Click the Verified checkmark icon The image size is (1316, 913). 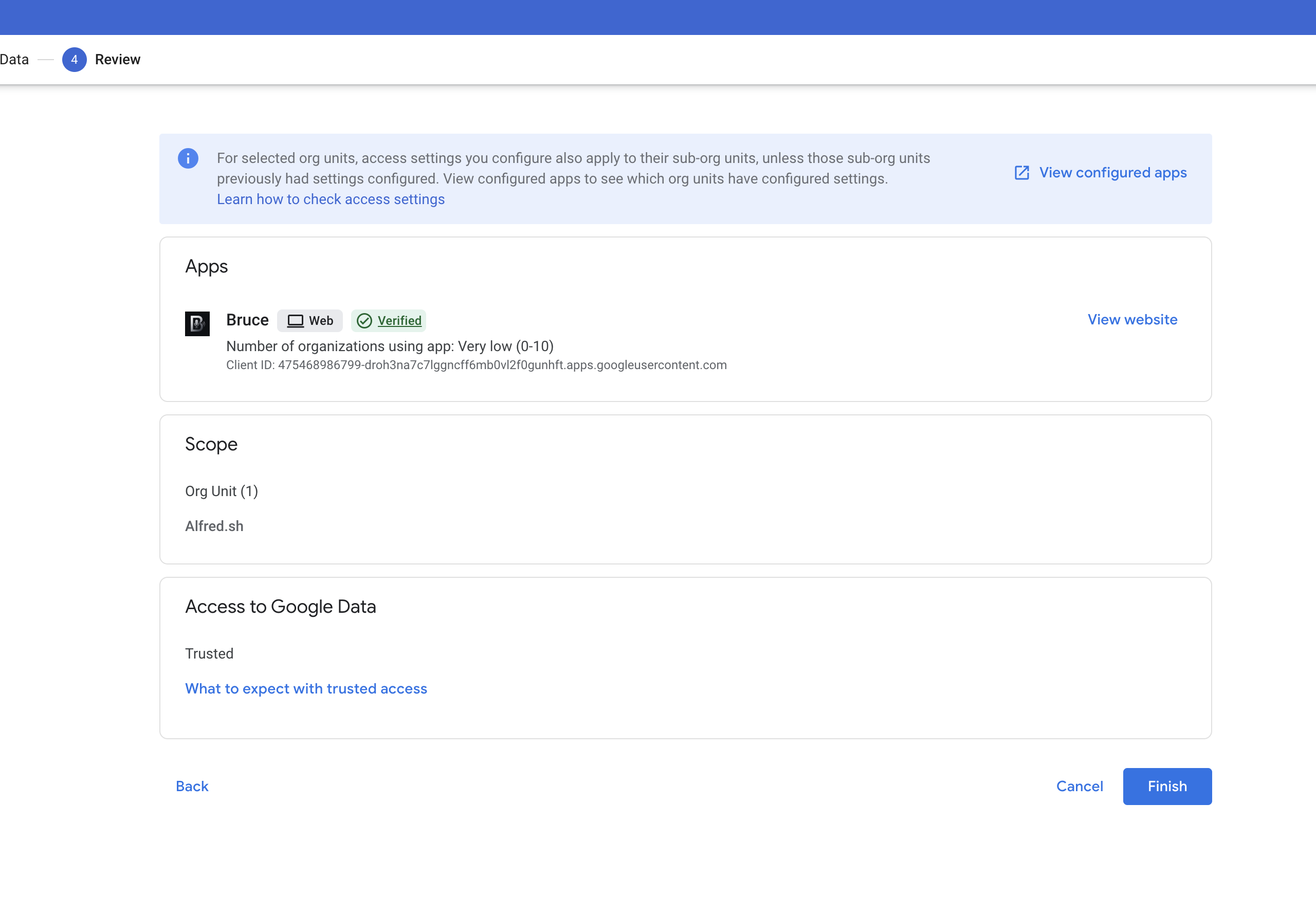(364, 321)
